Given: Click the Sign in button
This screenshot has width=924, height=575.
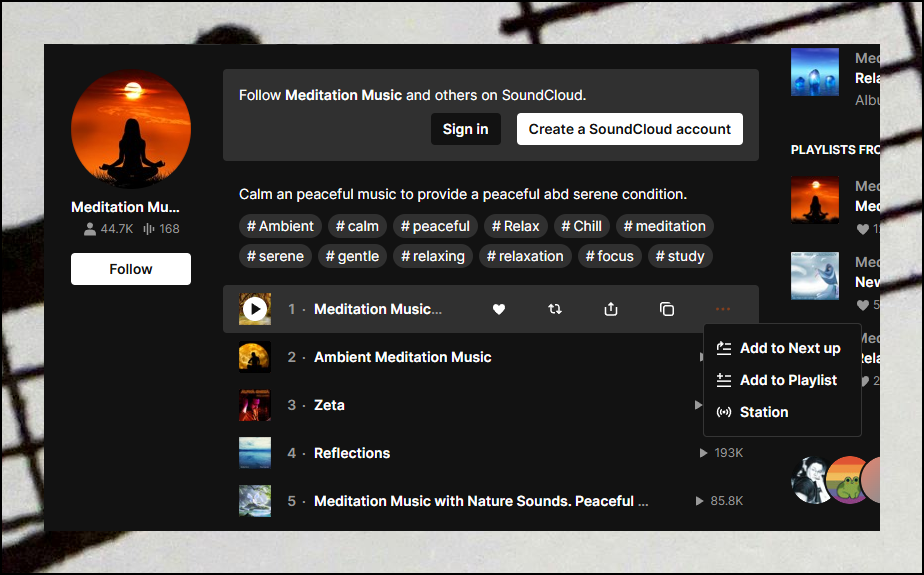Looking at the screenshot, I should pyautogui.click(x=466, y=129).
